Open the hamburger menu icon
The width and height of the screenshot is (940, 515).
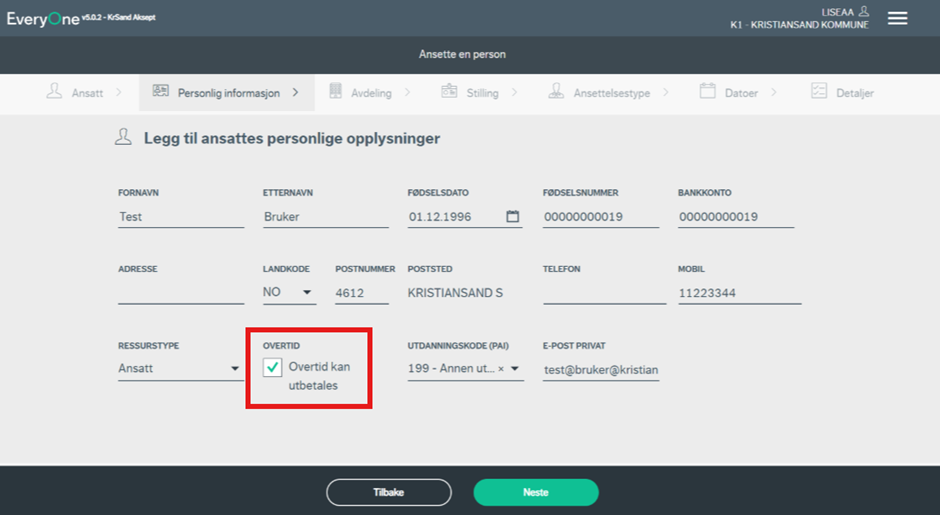point(897,18)
